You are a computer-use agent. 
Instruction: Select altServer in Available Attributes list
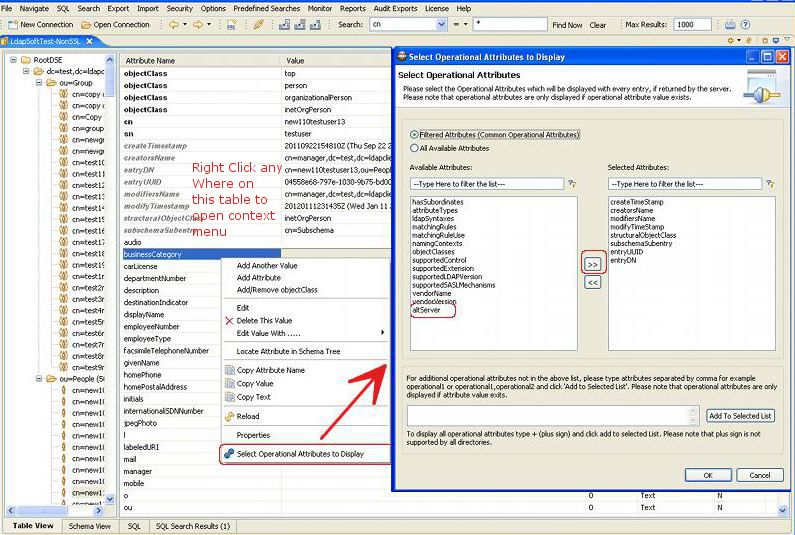tap(426, 311)
